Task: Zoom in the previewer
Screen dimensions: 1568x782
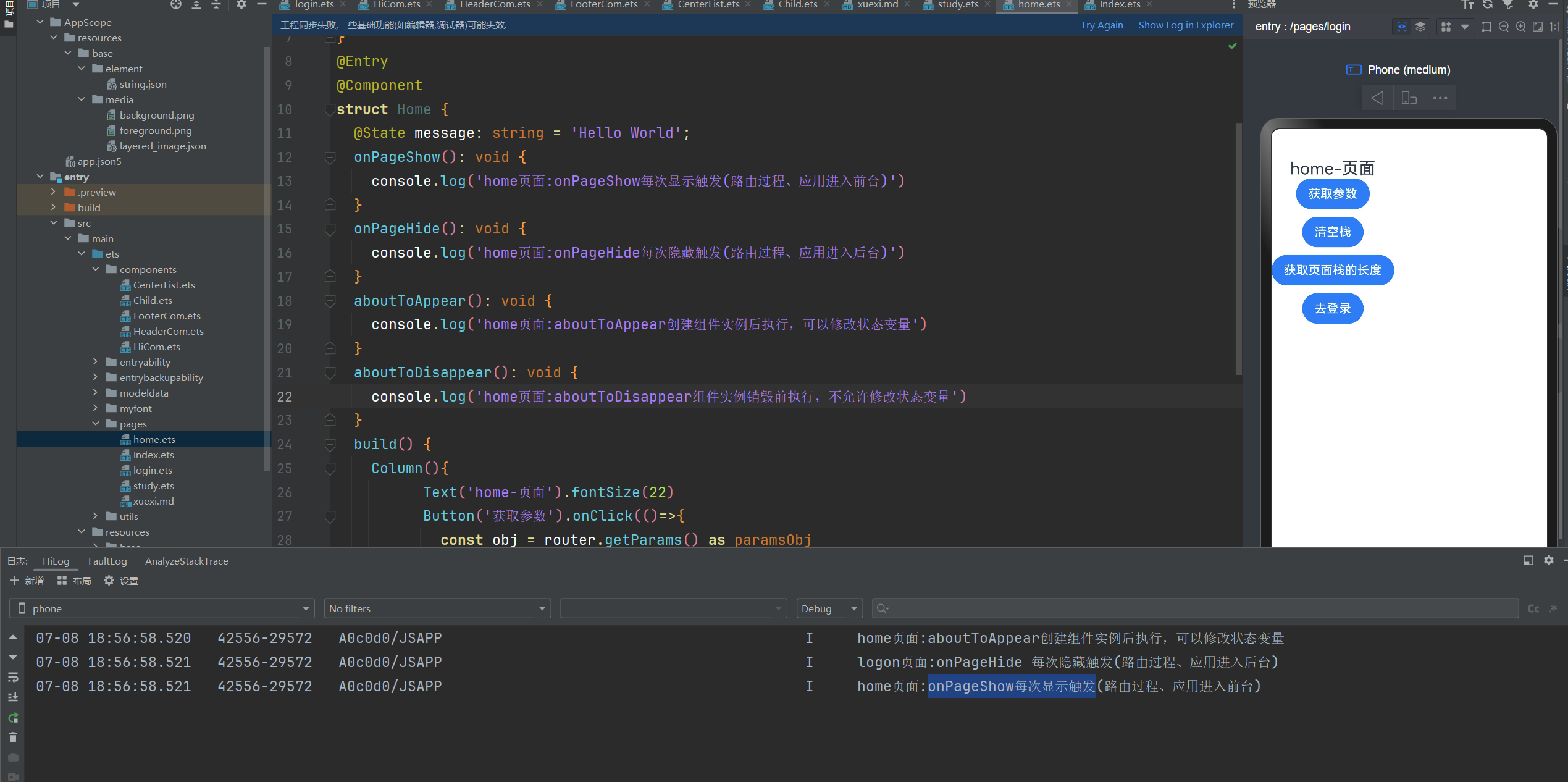Action: [1520, 27]
